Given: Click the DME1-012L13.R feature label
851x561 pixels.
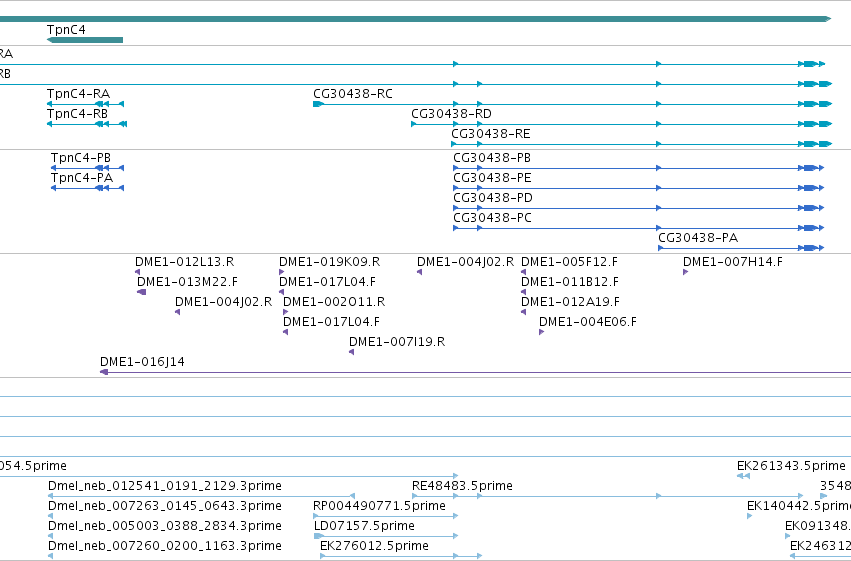Looking at the screenshot, I should (185, 262).
